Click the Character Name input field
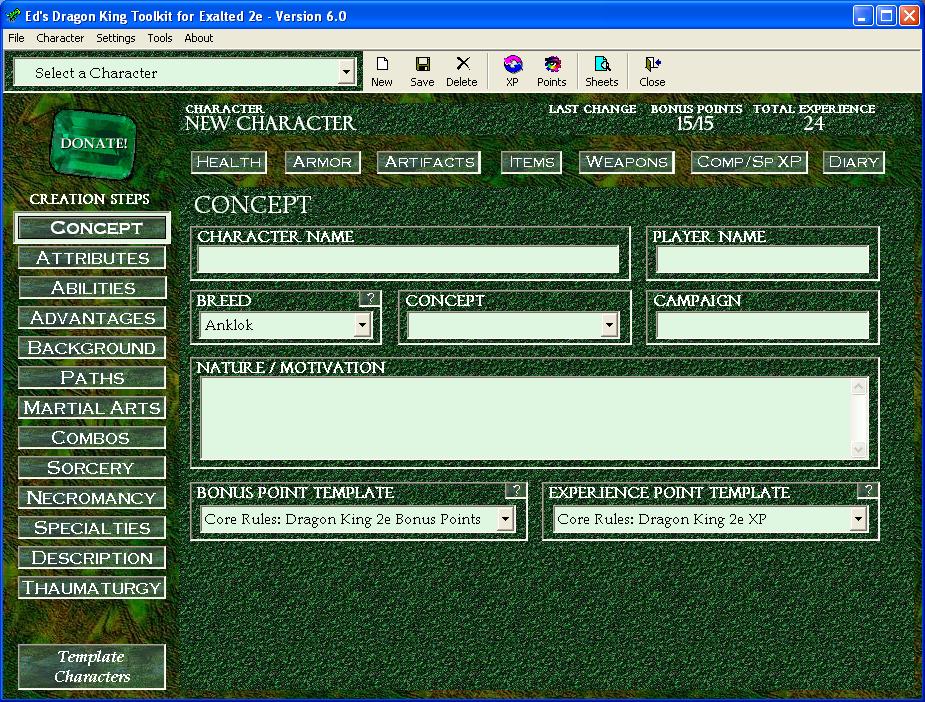925x702 pixels. pos(408,260)
